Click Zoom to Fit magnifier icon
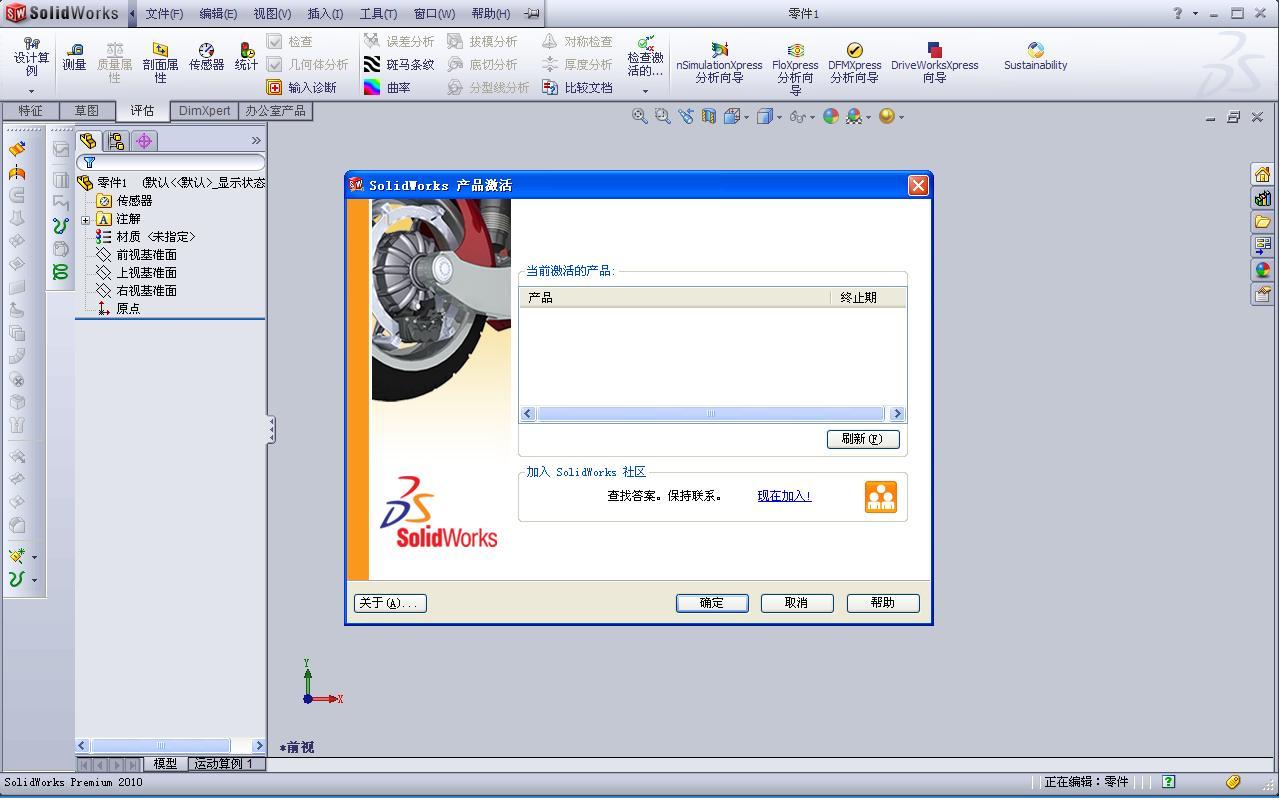This screenshot has height=800, width=1280. click(x=639, y=116)
